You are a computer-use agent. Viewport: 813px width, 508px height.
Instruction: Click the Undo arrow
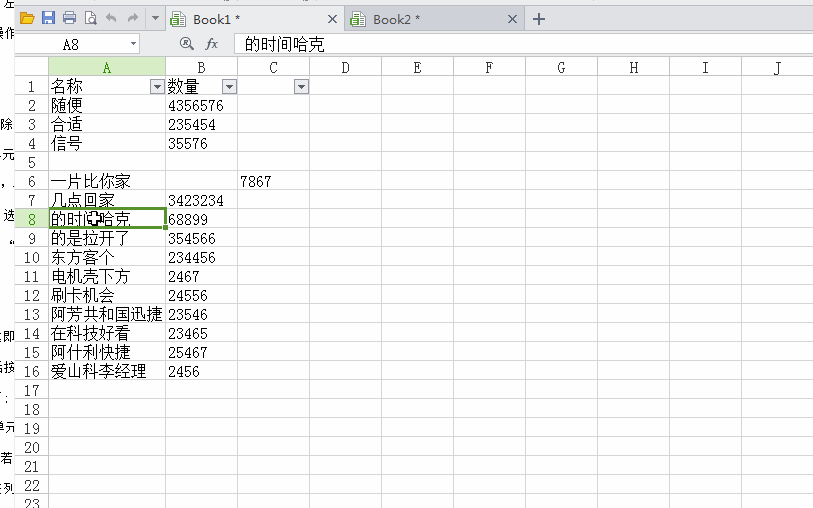pyautogui.click(x=111, y=19)
